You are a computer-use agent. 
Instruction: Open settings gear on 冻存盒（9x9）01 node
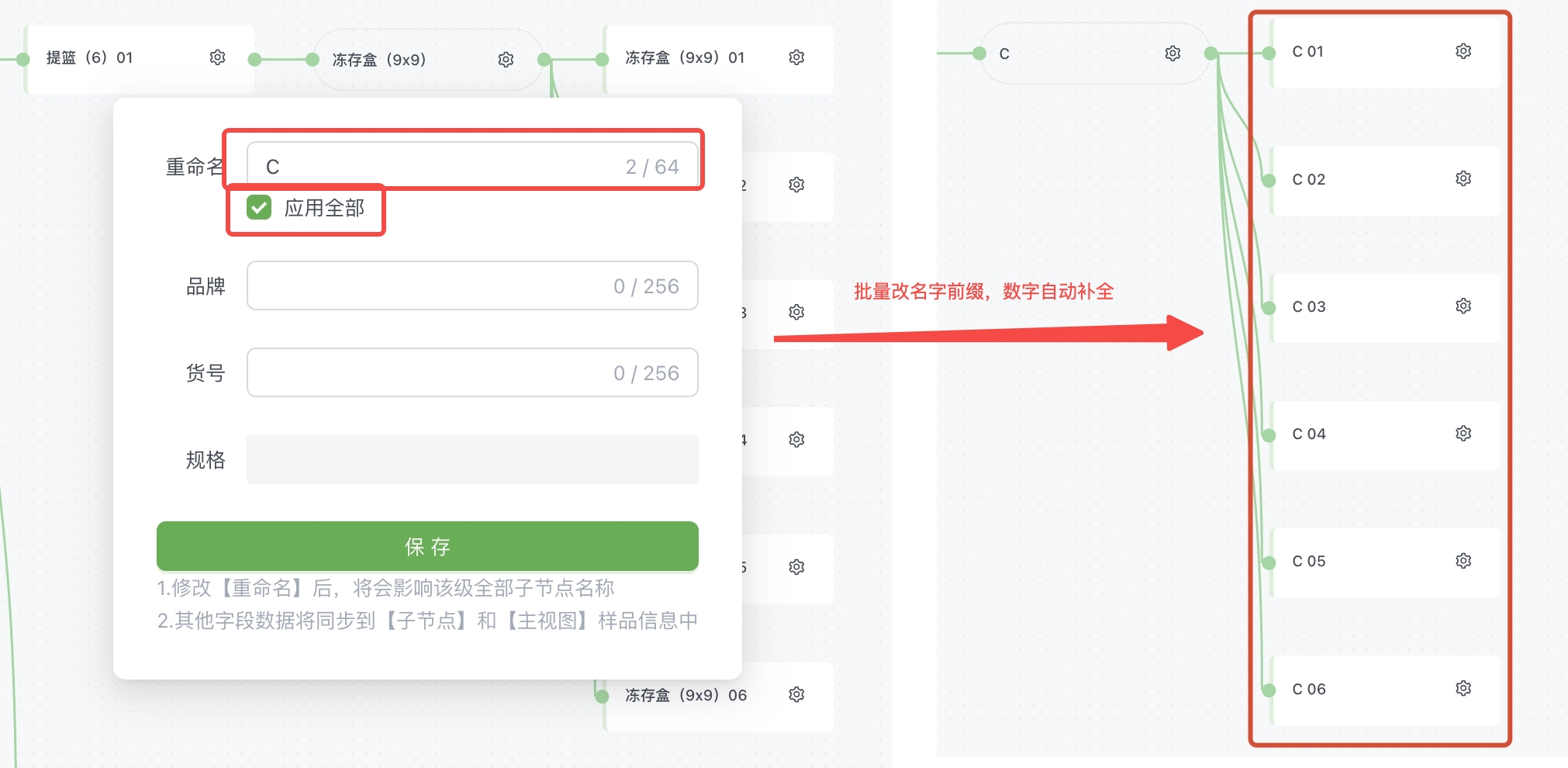(x=796, y=57)
